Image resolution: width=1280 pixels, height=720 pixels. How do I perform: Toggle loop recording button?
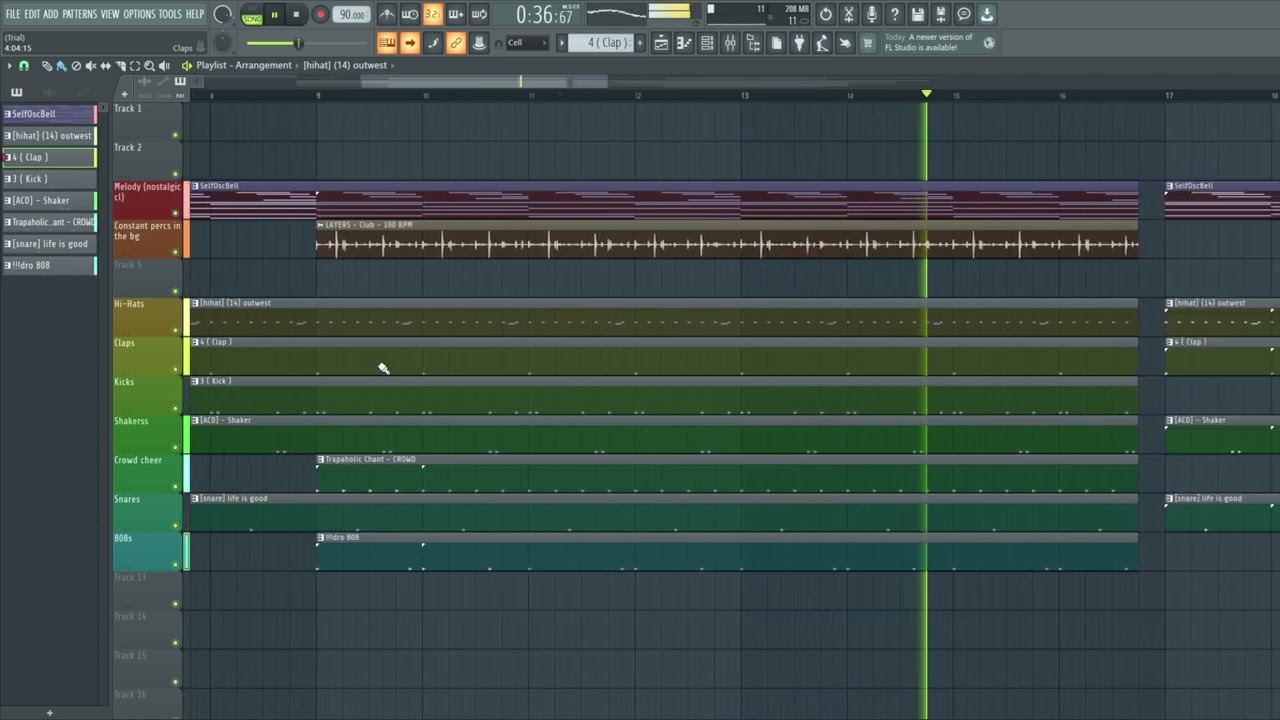click(x=479, y=15)
